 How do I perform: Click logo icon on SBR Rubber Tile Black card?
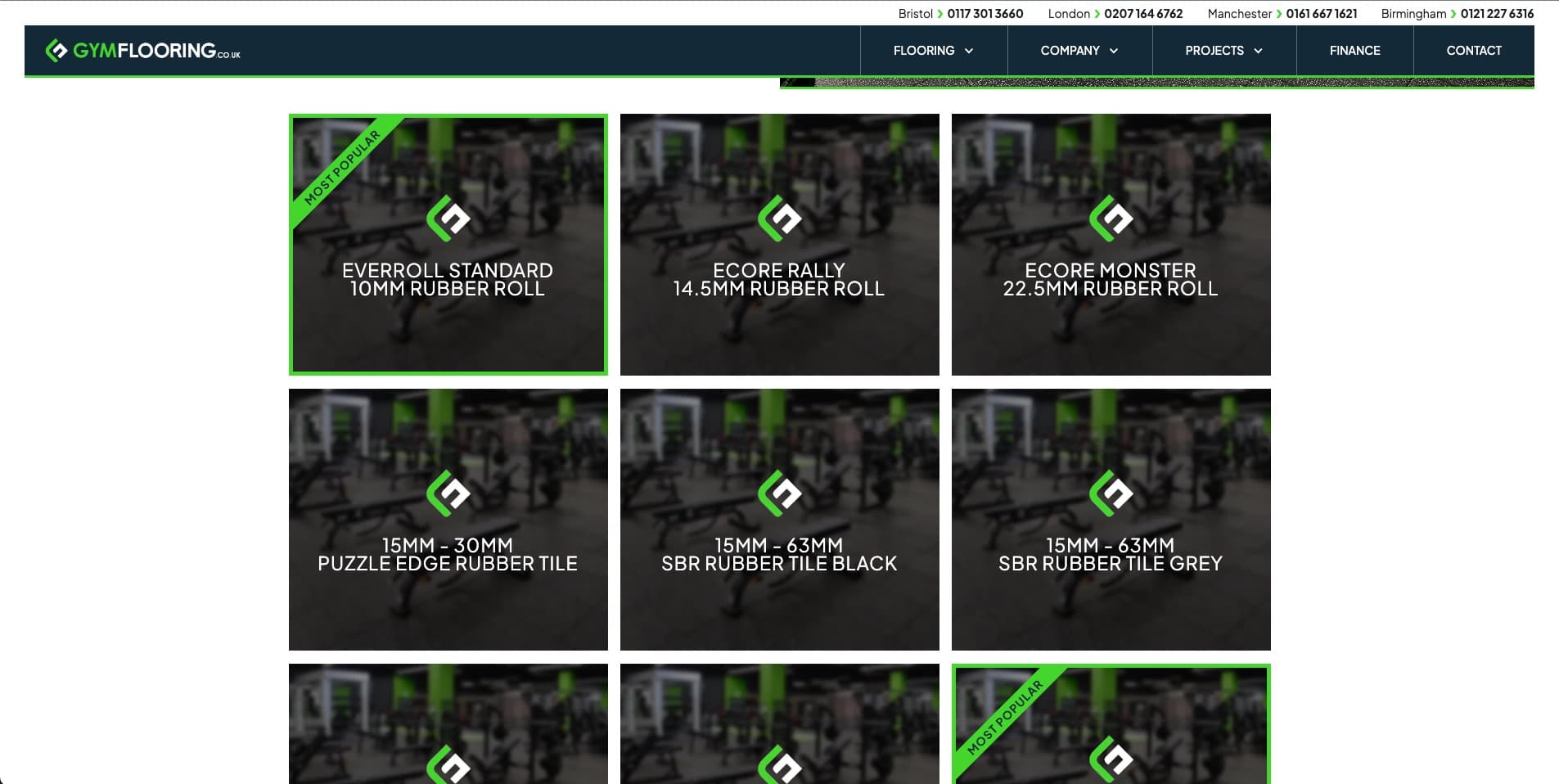[x=780, y=493]
